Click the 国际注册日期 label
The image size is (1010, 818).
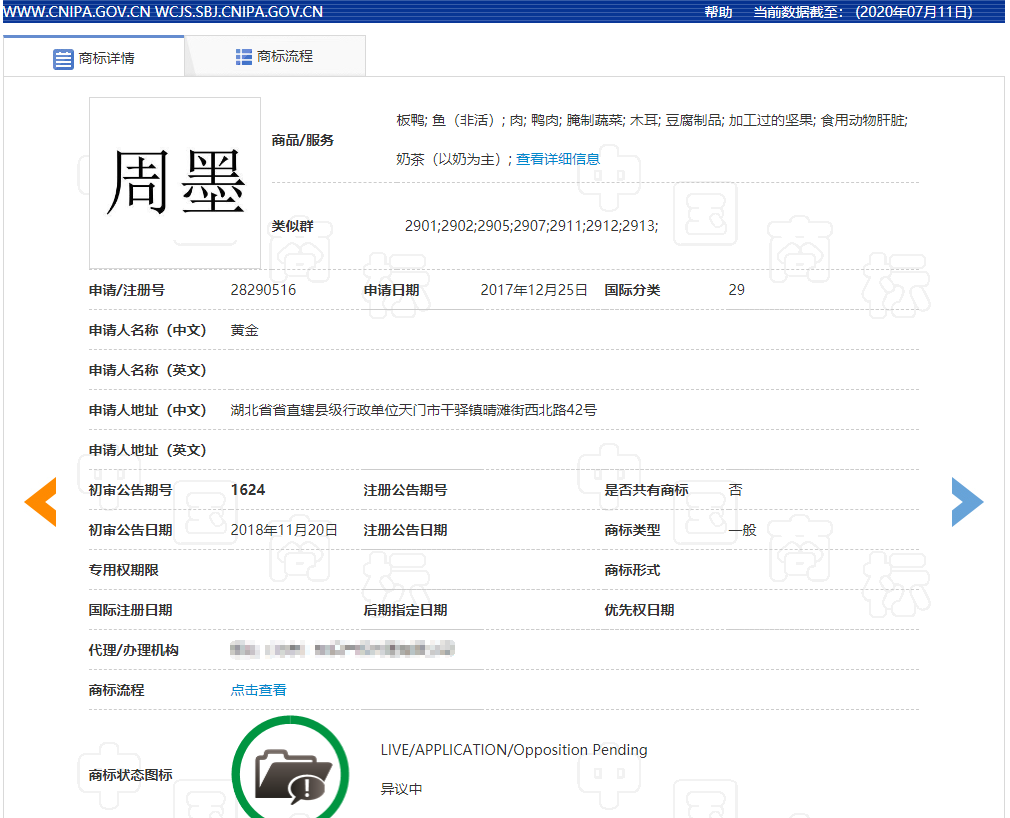(131, 610)
